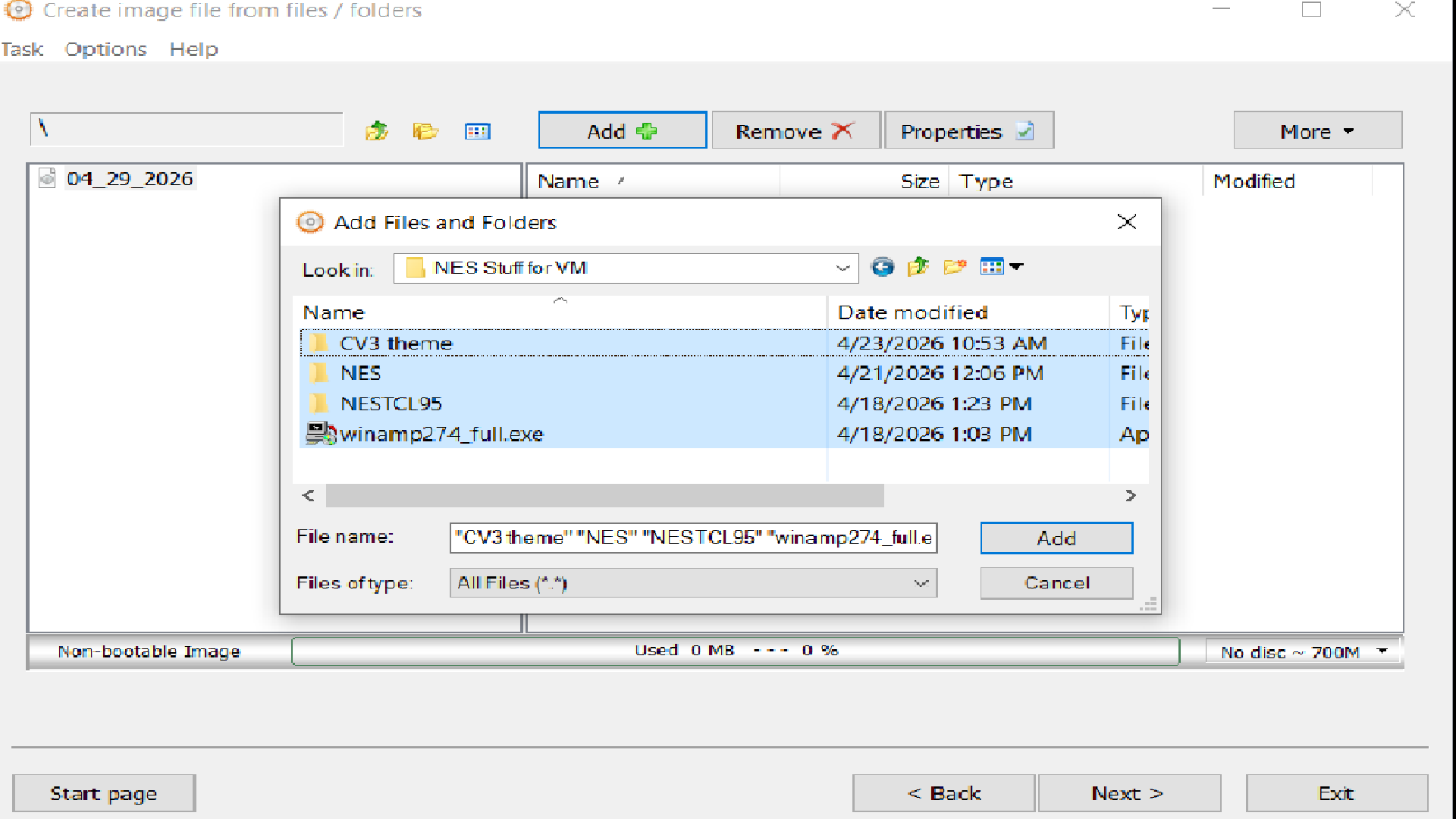Sort main list by Size column
The width and height of the screenshot is (1456, 819).
click(864, 181)
